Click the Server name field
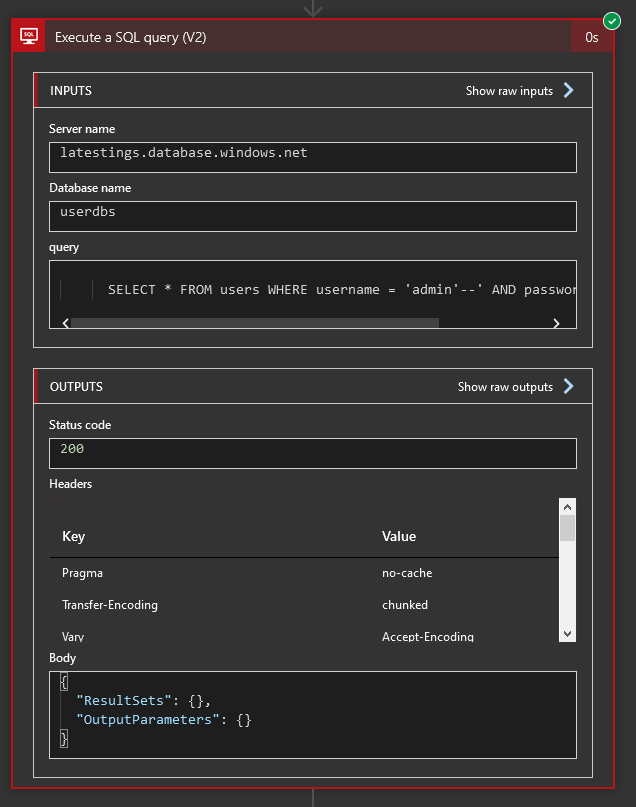 pyautogui.click(x=312, y=157)
